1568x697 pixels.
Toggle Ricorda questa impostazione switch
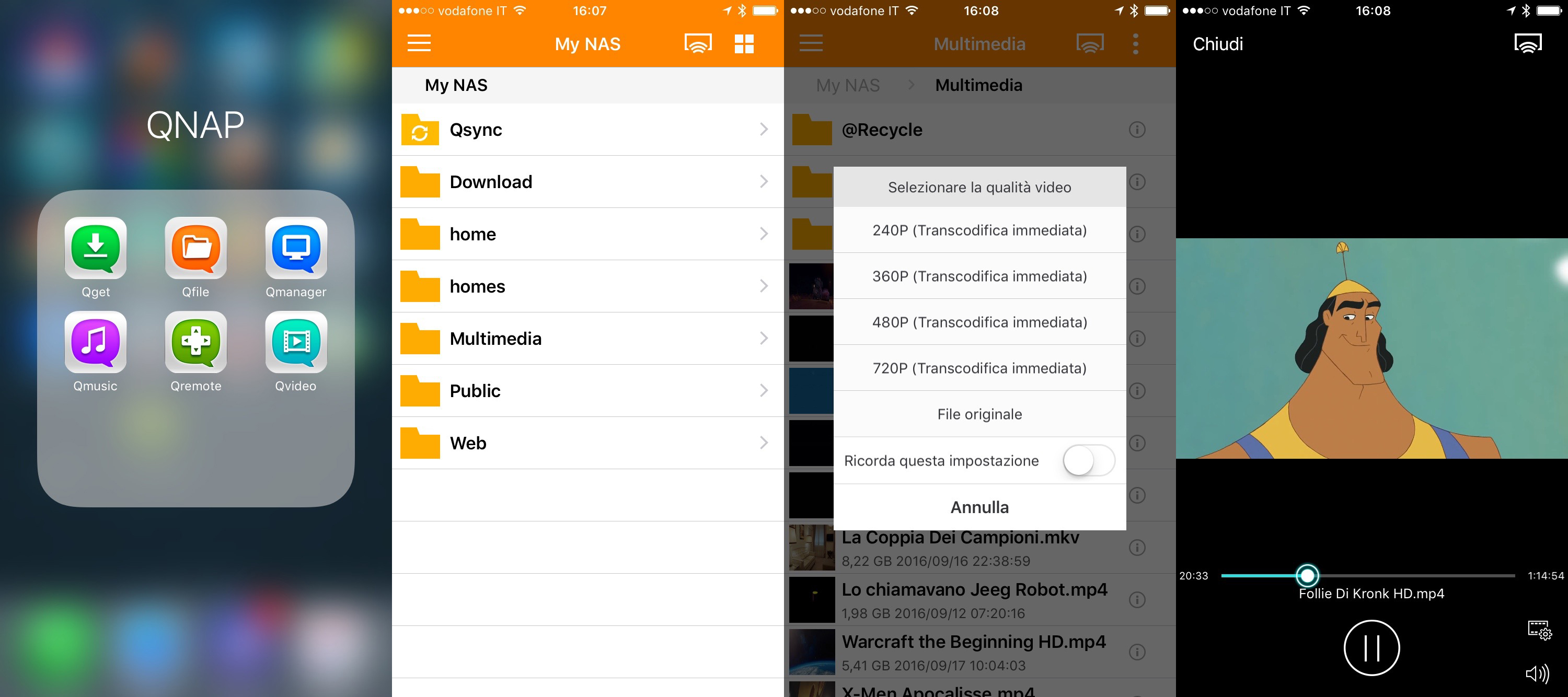[1088, 460]
